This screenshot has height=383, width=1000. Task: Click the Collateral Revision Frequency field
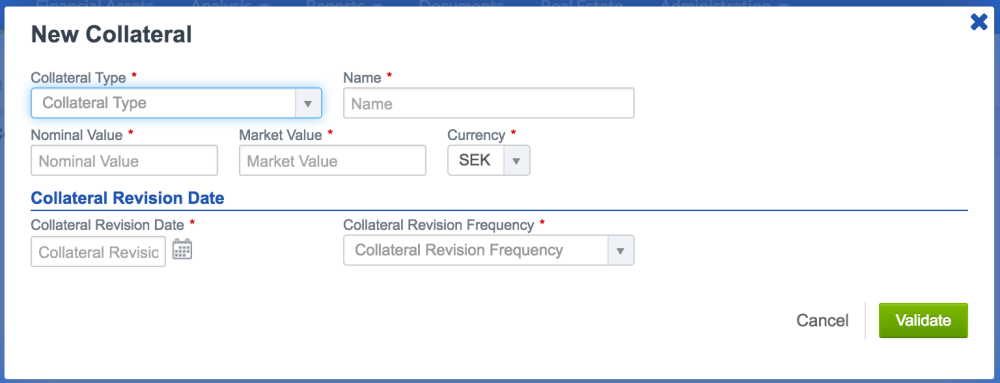tap(489, 250)
